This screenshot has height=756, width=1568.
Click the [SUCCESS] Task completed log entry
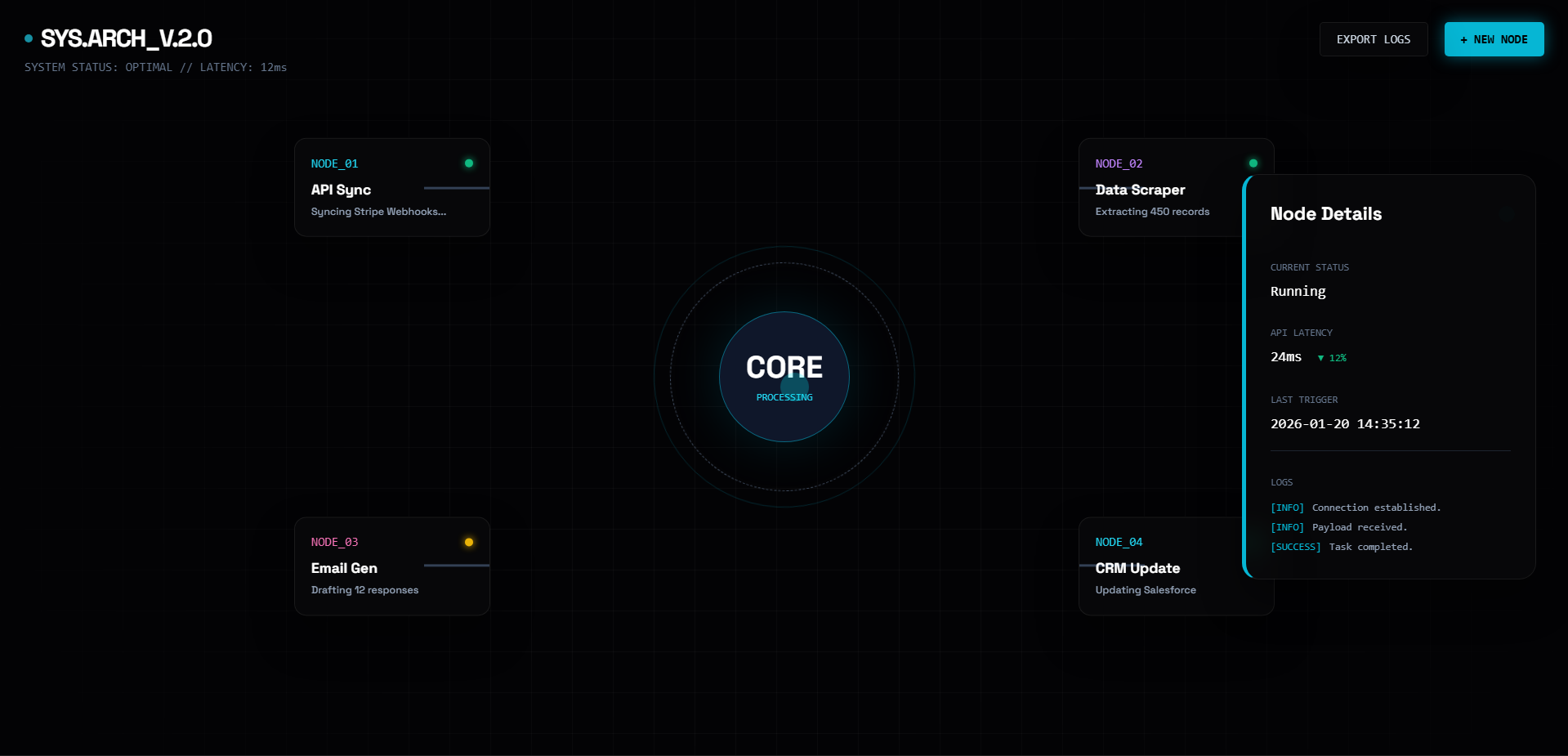[1341, 547]
